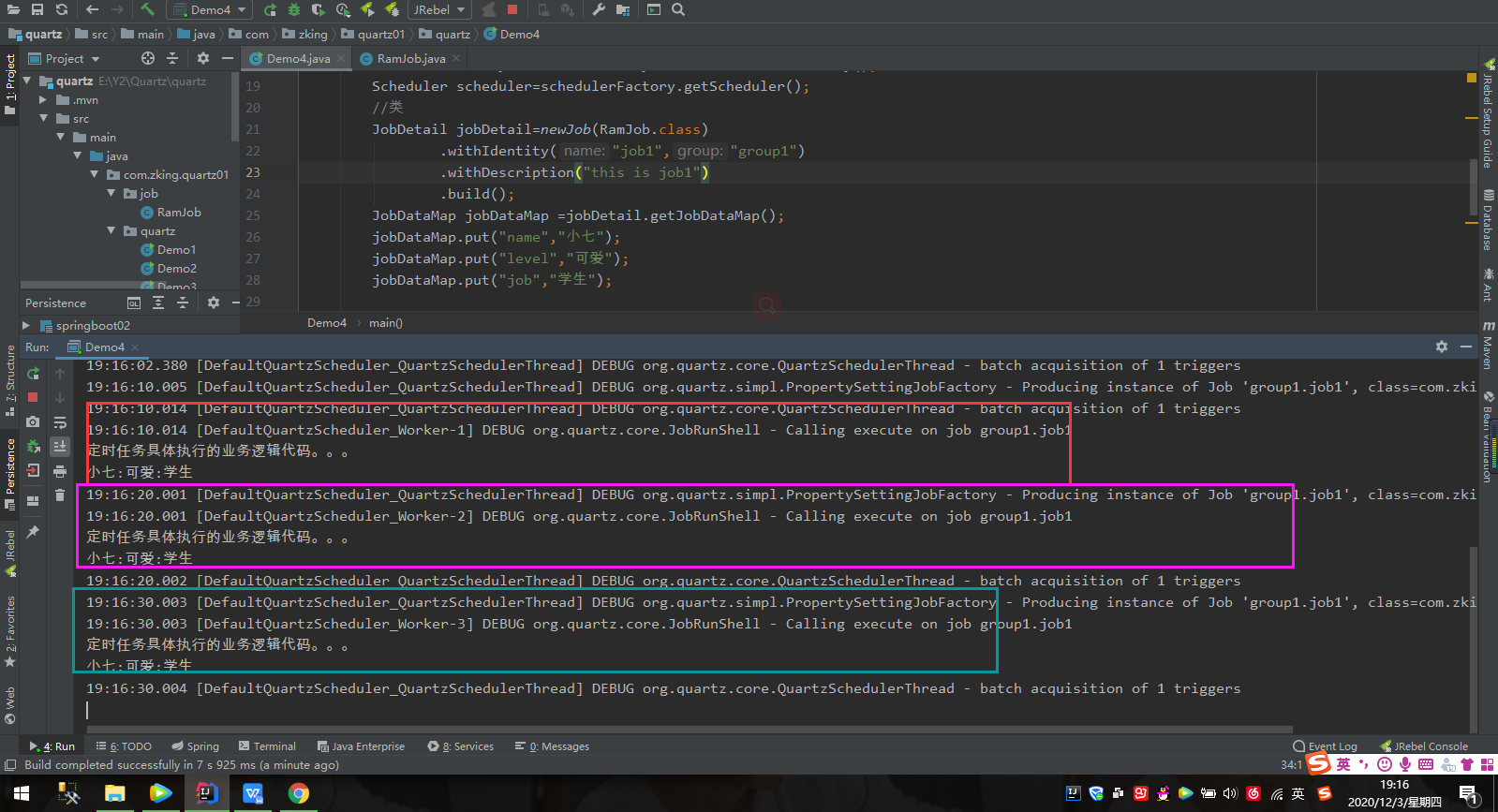The height and width of the screenshot is (812, 1498).
Task: Open the profiler run icon
Action: click(x=343, y=9)
